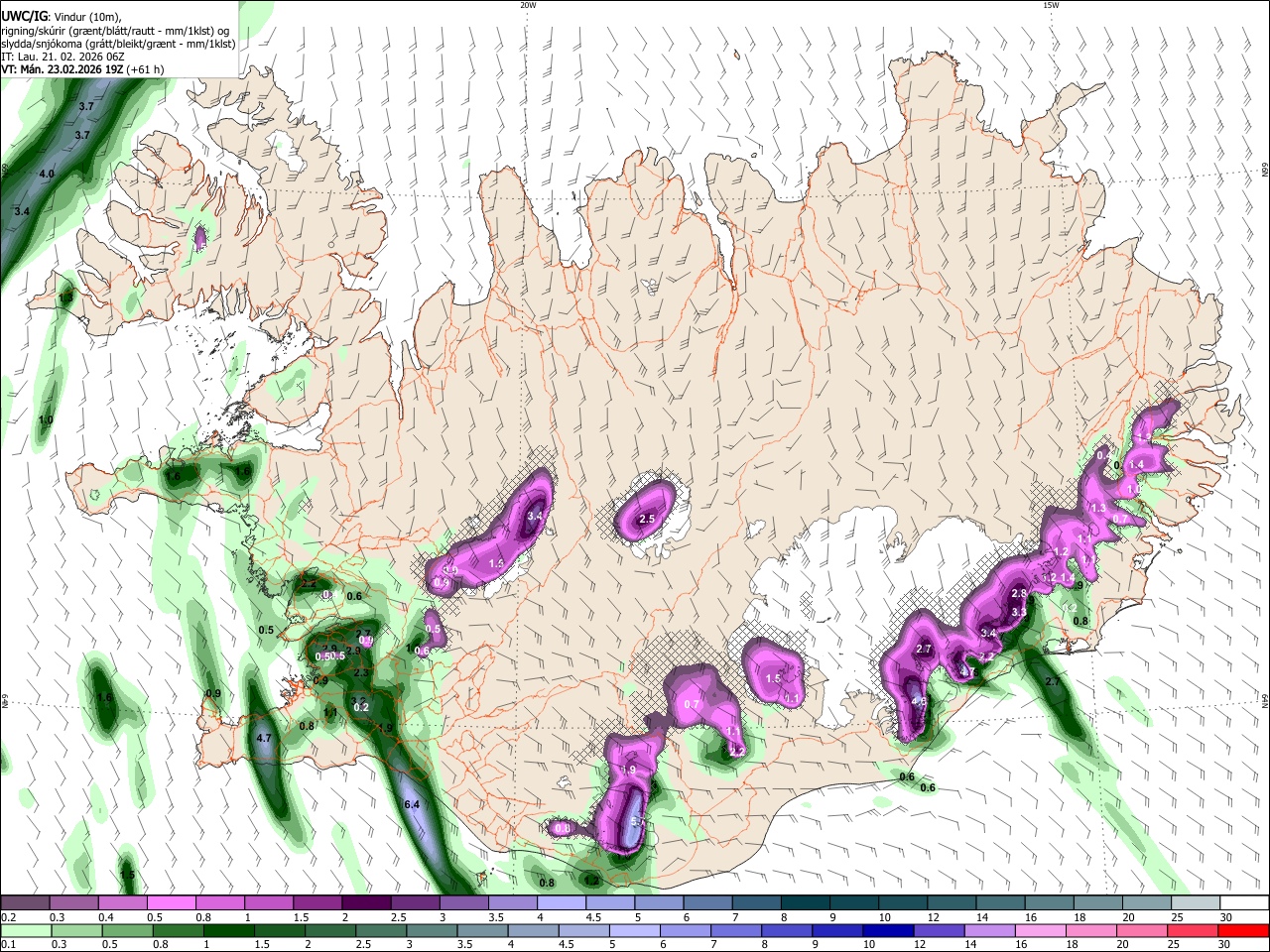This screenshot has height=952, width=1270.
Task: Select the 'VT: Mán. 23.02.2026 19Z (+61 h)' line
Action: pyautogui.click(x=82, y=69)
